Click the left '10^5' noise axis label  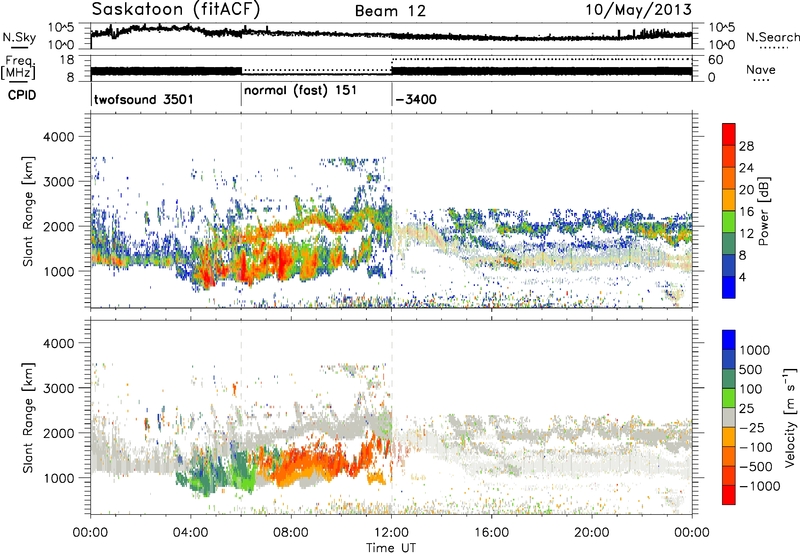pyautogui.click(x=61, y=27)
